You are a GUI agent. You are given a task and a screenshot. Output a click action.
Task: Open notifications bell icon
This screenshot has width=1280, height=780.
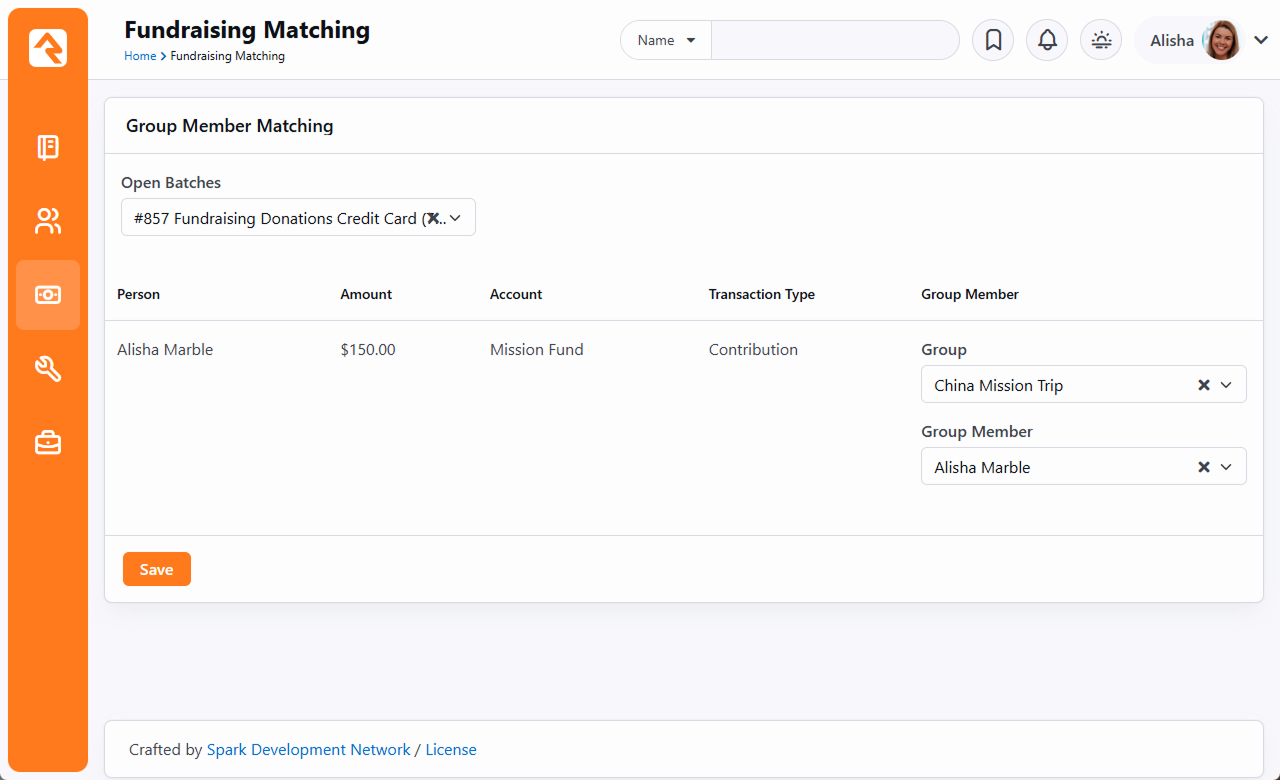coord(1047,40)
